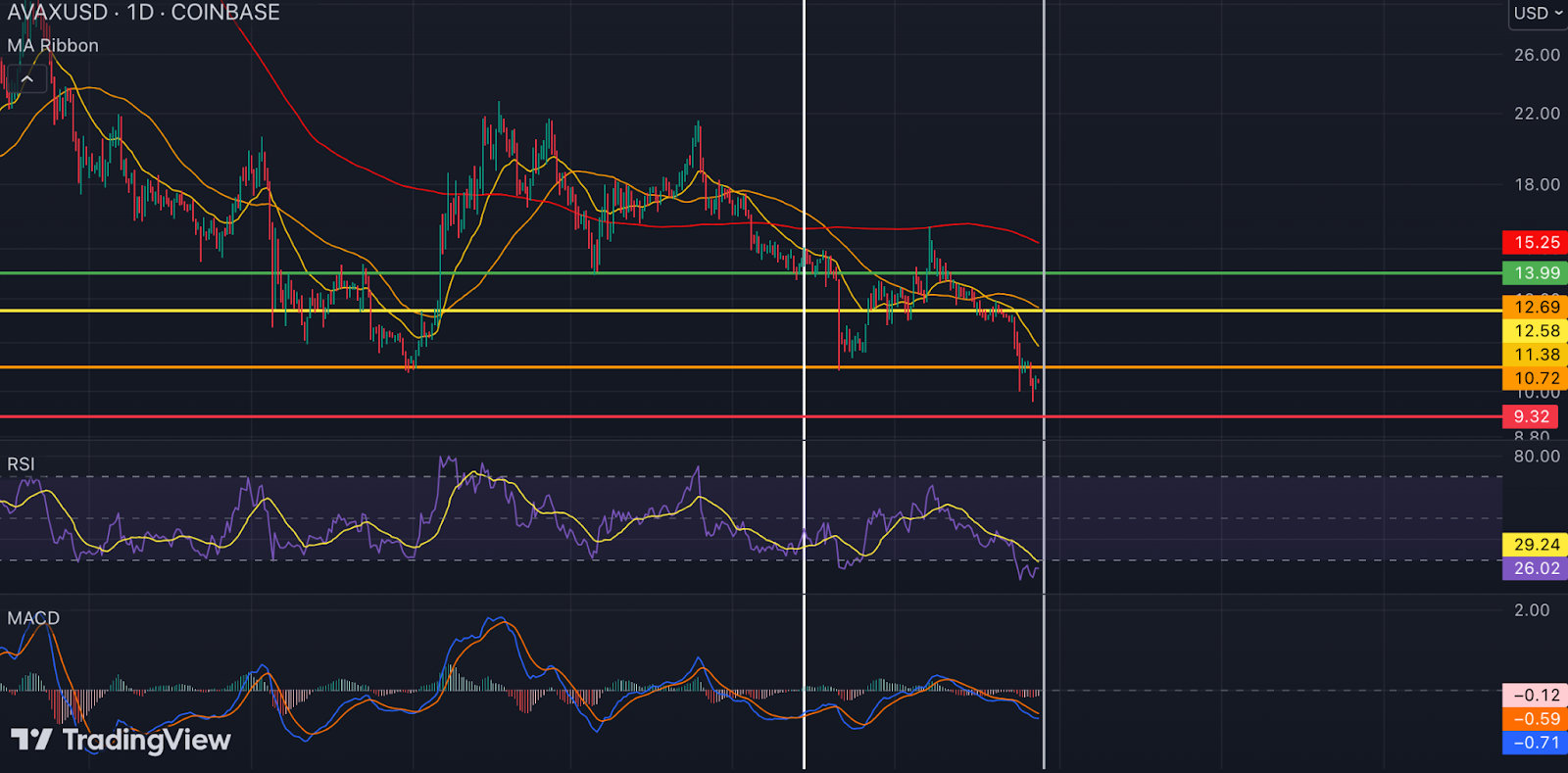1568x773 pixels.
Task: Click the yellow 12.58 price label
Action: point(1535,330)
